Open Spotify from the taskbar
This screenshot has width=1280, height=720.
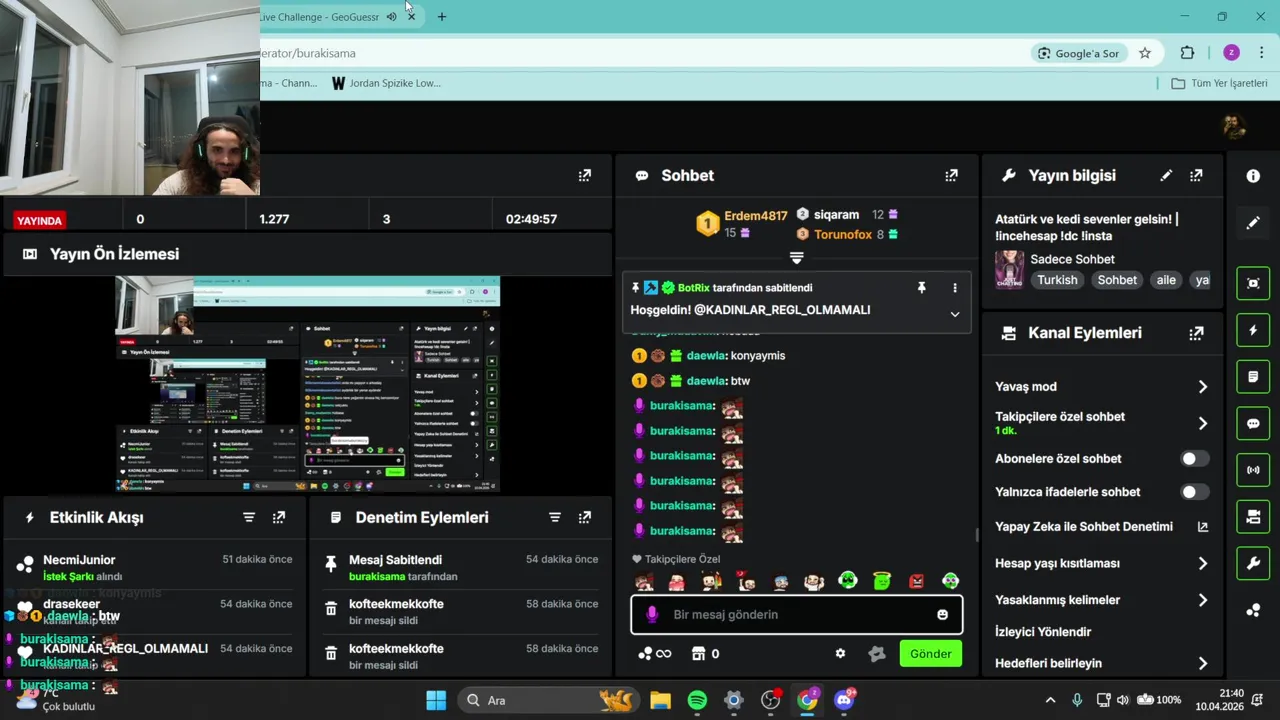697,700
